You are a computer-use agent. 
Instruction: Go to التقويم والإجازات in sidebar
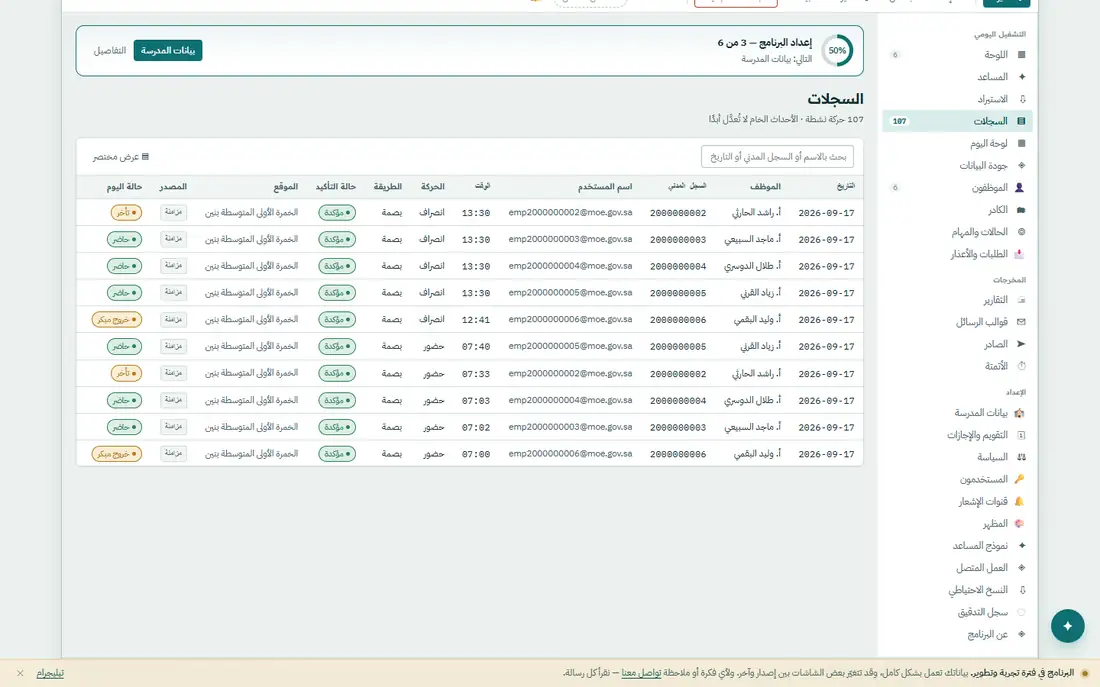[957, 435]
